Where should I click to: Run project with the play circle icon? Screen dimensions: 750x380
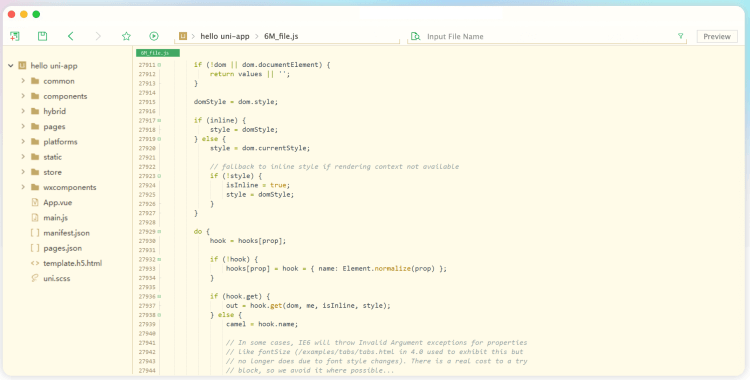tap(154, 36)
